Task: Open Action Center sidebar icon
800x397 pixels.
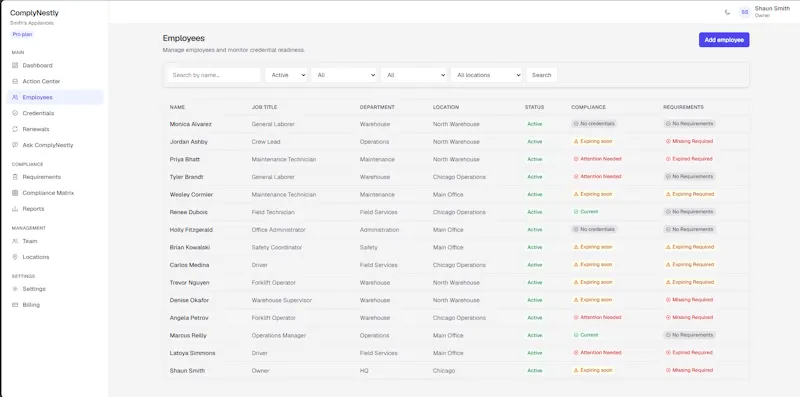Action: 15,81
